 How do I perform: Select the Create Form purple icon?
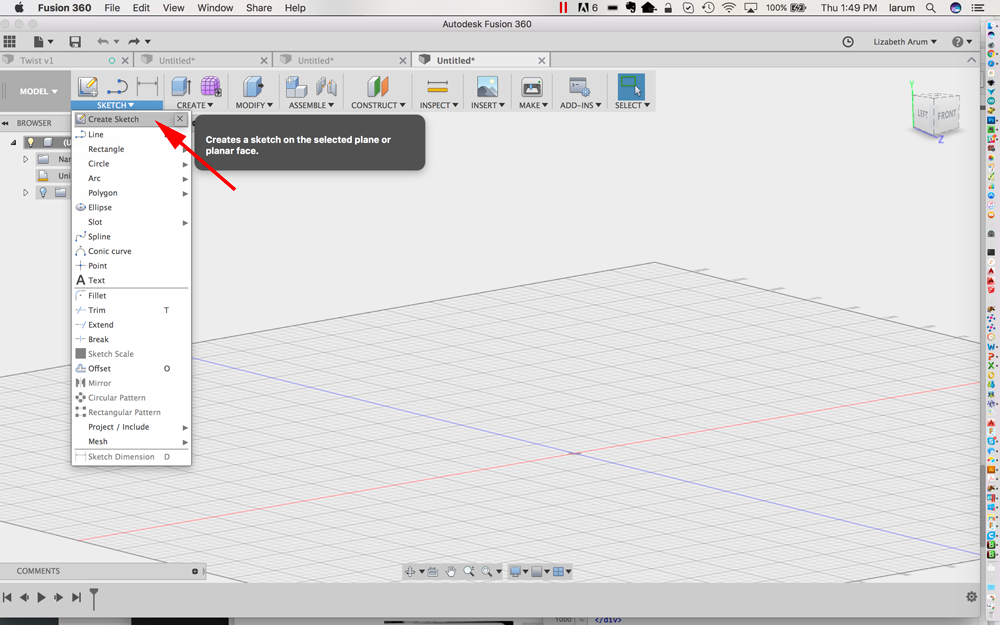tap(210, 87)
